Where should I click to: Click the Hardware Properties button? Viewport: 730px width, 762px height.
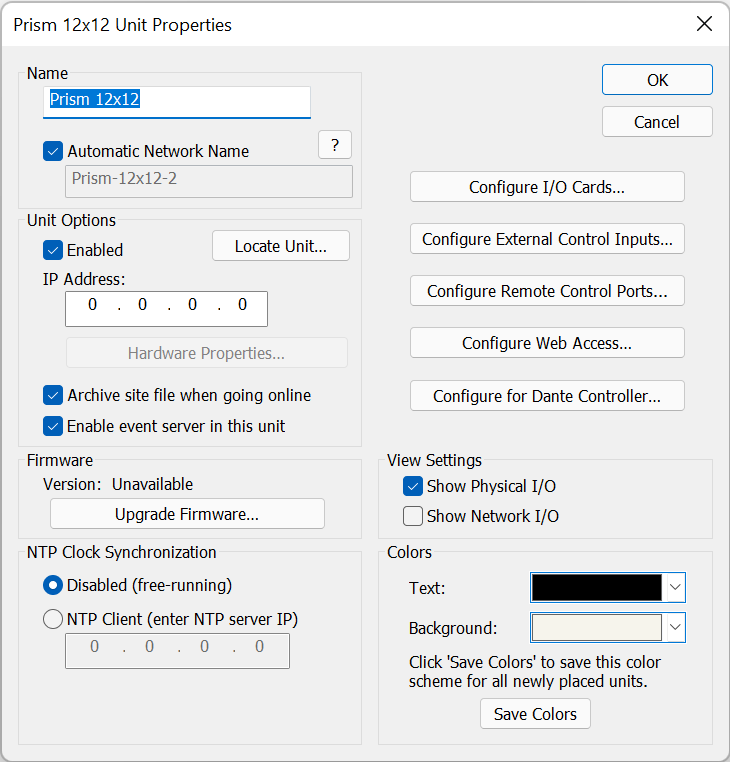click(207, 353)
